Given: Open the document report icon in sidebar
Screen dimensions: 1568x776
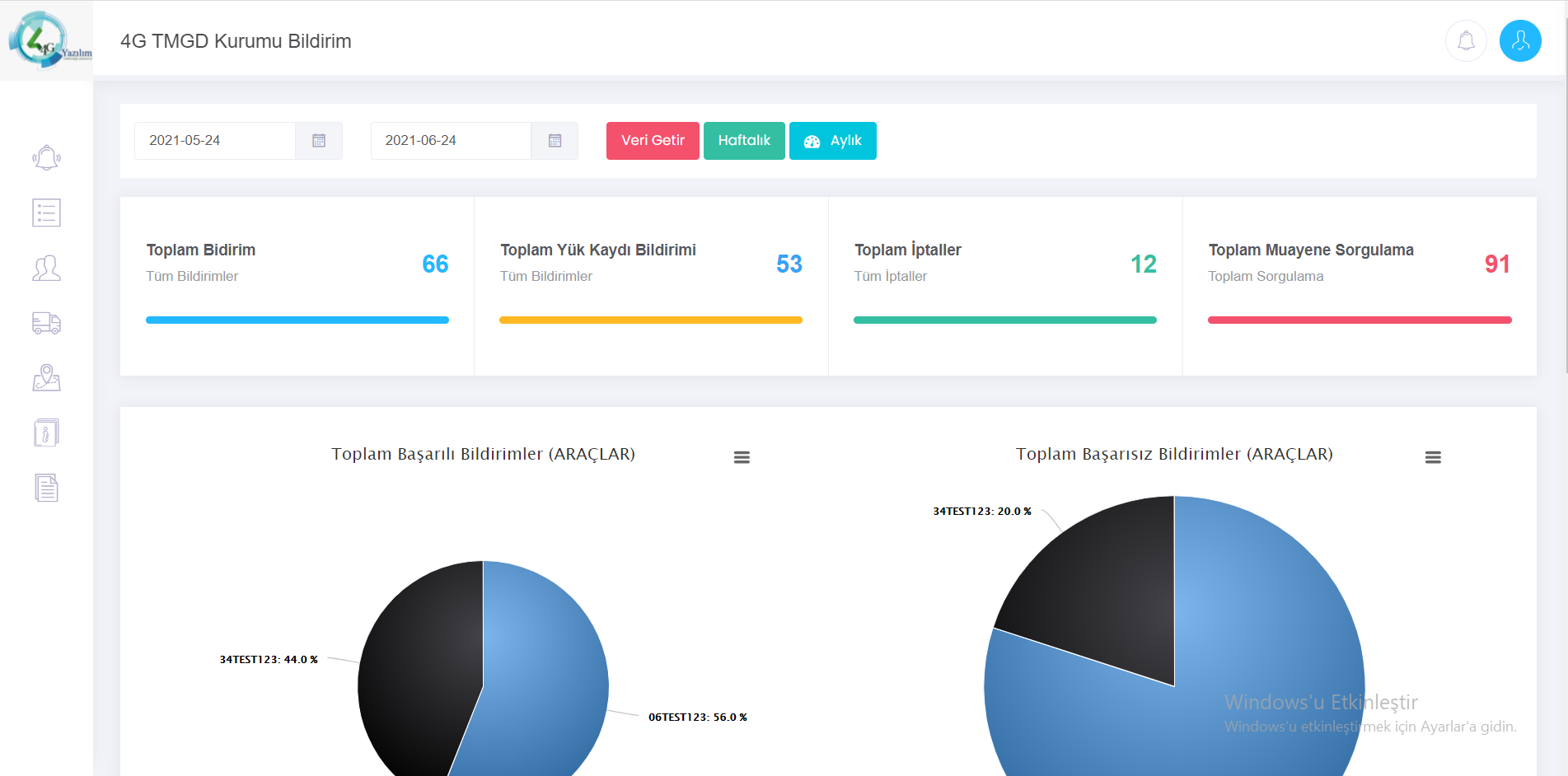Looking at the screenshot, I should (x=46, y=488).
